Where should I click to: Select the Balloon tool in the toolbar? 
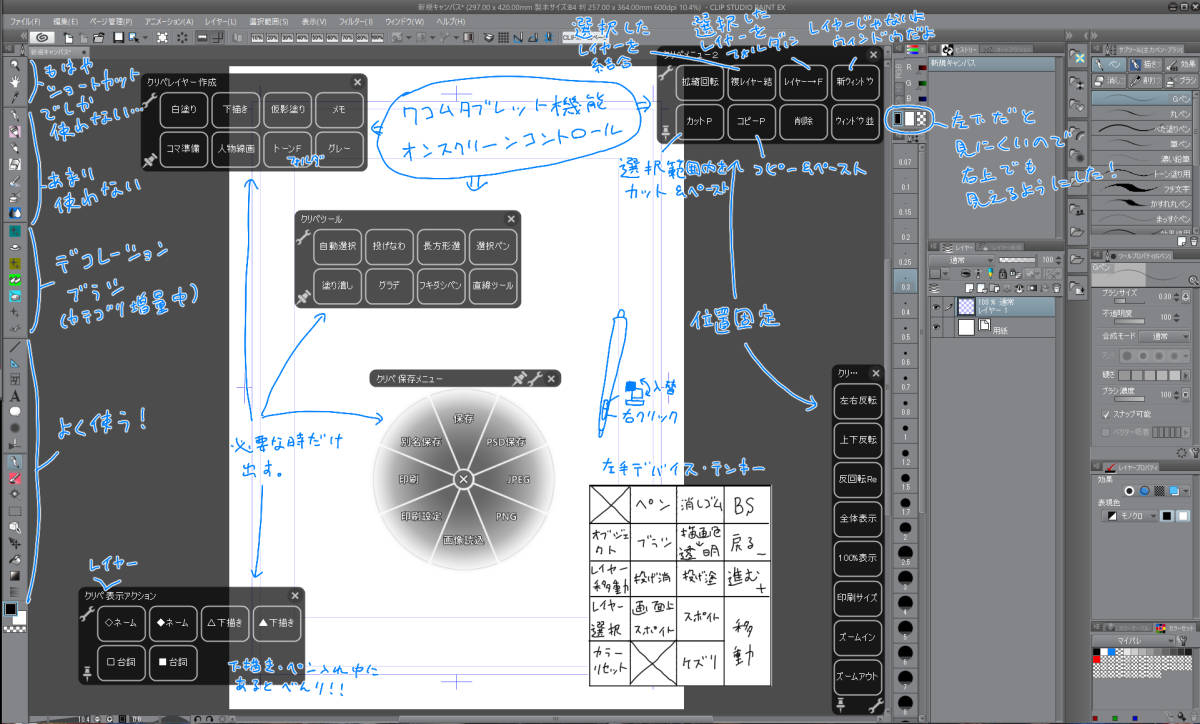pos(15,410)
